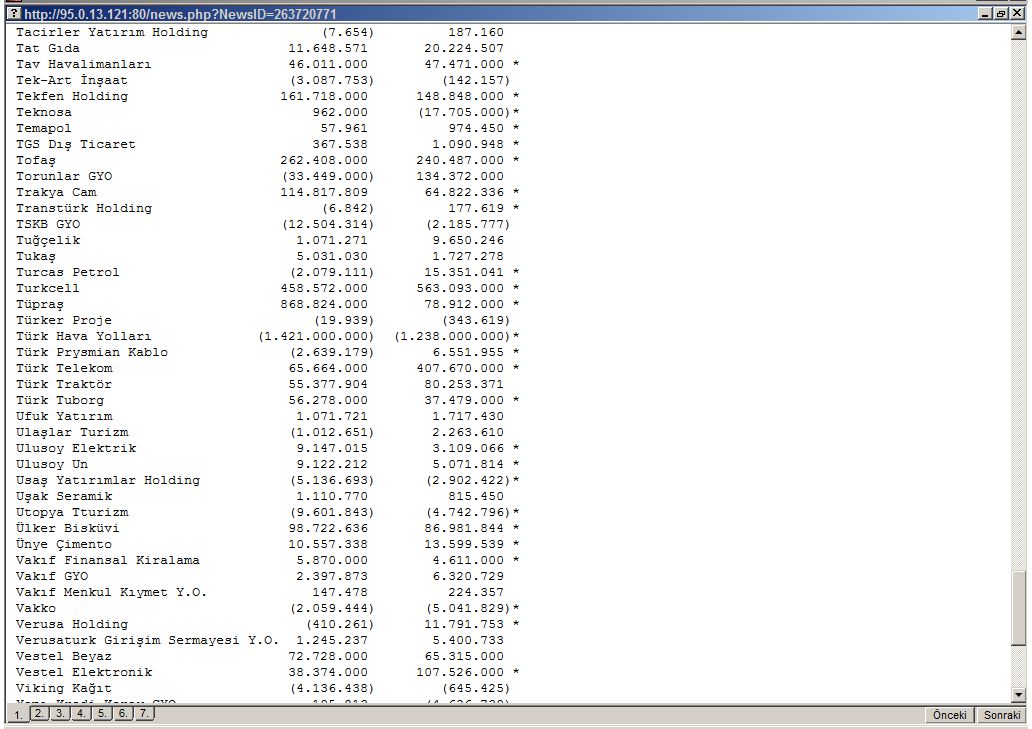This screenshot has width=1032, height=729.
Task: Close the news window
Action: 1016,14
